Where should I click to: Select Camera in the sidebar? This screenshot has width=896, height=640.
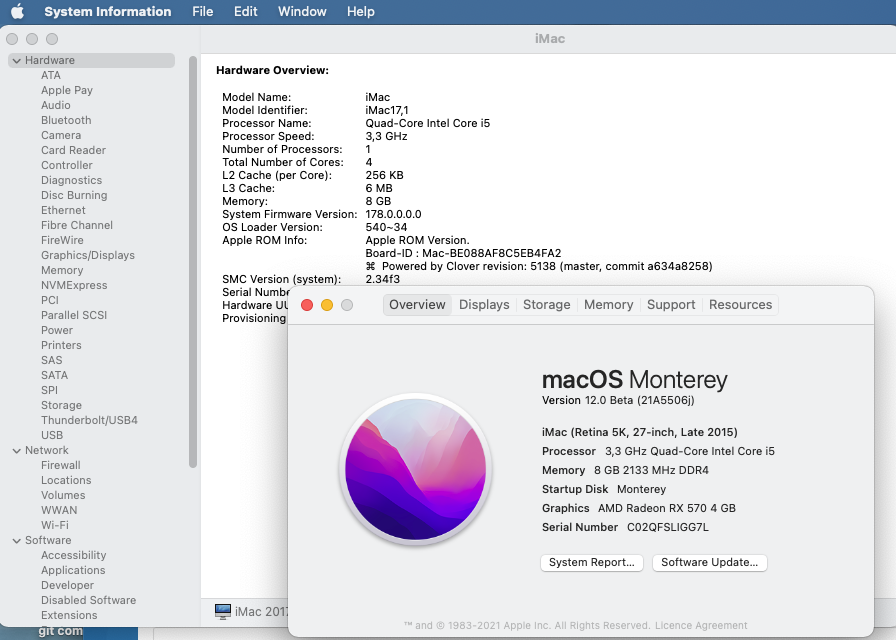[61, 135]
